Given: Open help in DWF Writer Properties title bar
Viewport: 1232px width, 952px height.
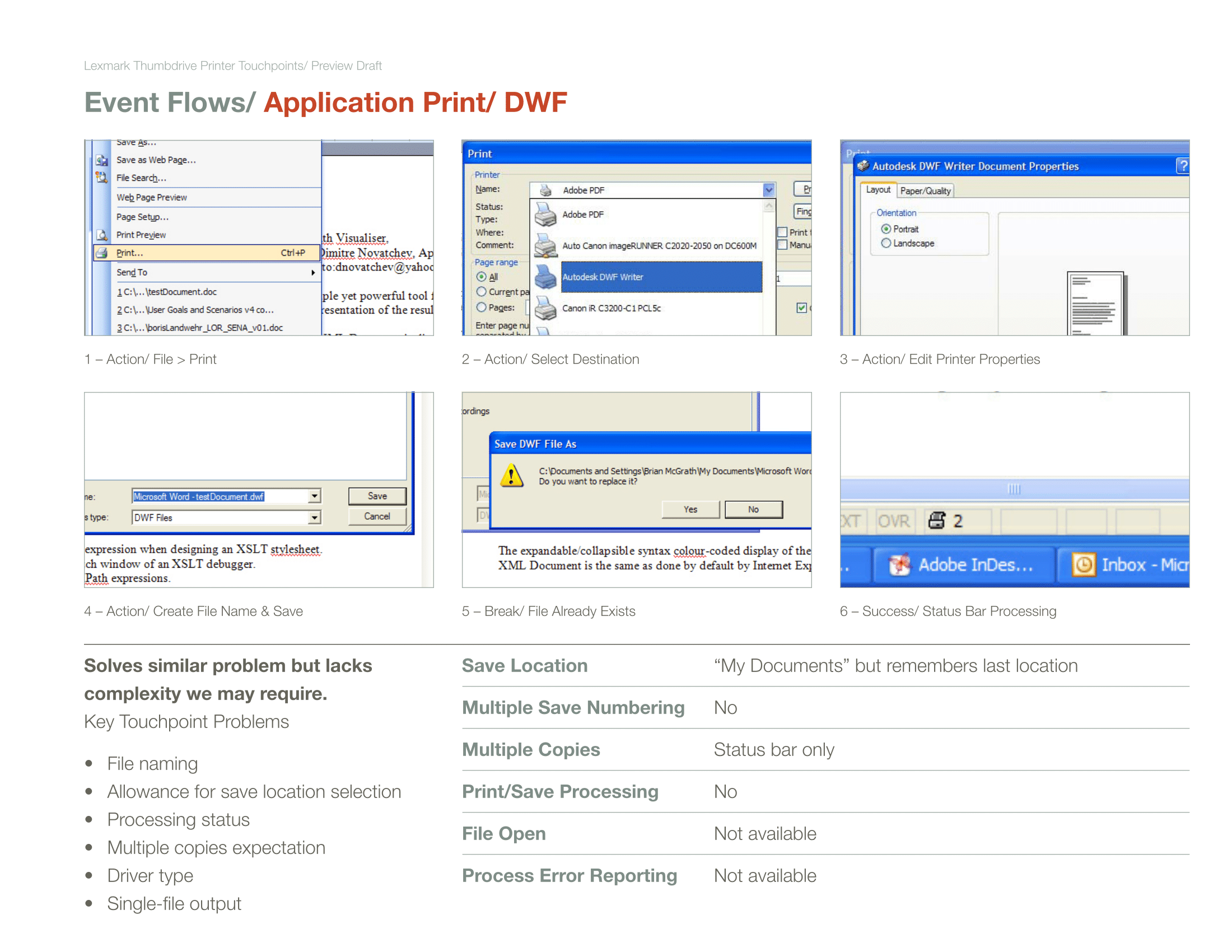Looking at the screenshot, I should [x=1183, y=166].
